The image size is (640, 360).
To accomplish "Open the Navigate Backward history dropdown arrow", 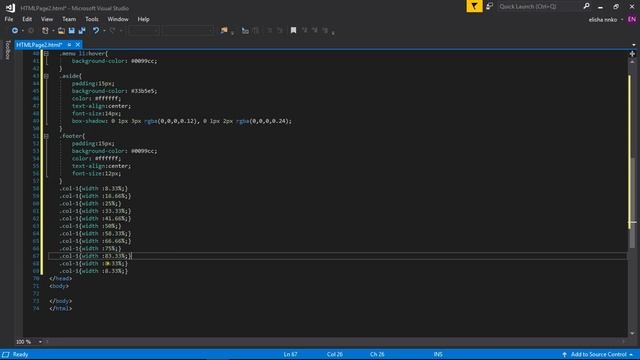I will point(22,31).
